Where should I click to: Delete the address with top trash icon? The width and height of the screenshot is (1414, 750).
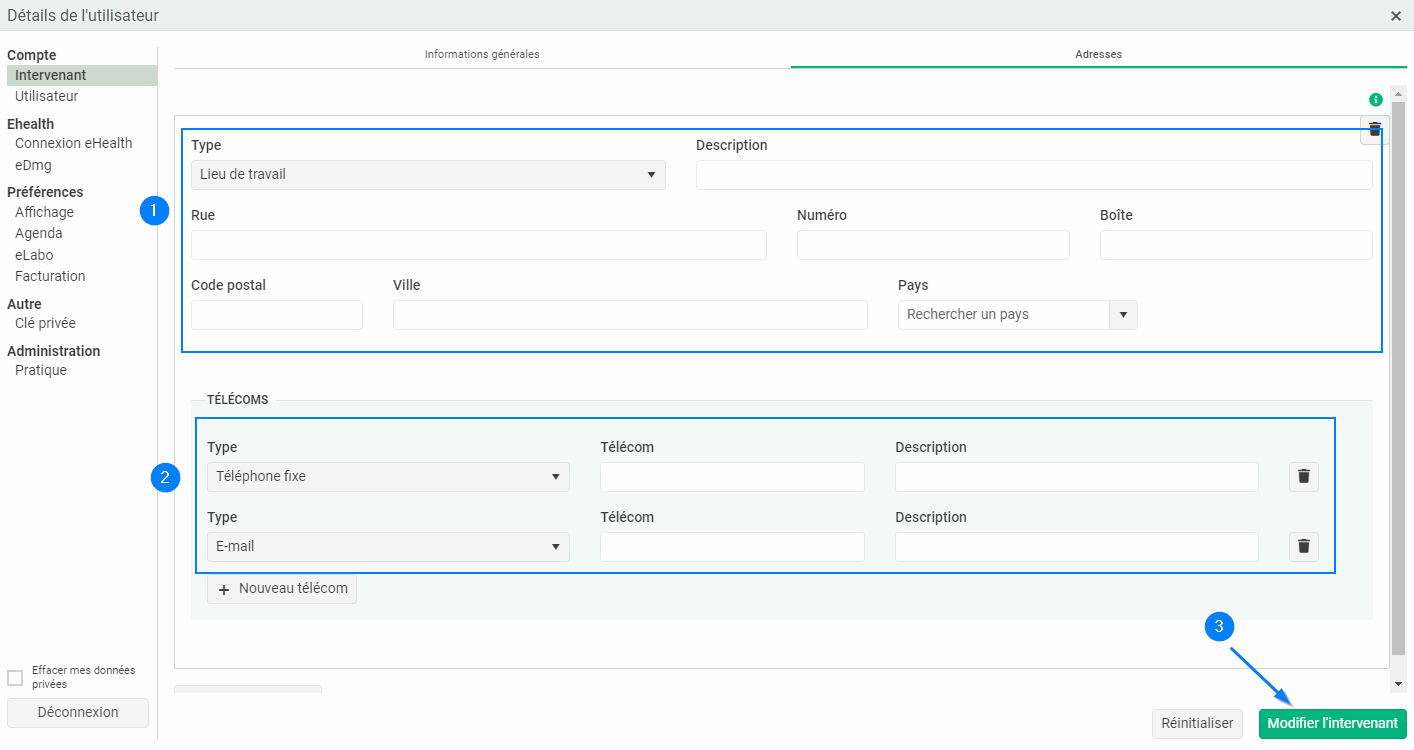point(1374,129)
